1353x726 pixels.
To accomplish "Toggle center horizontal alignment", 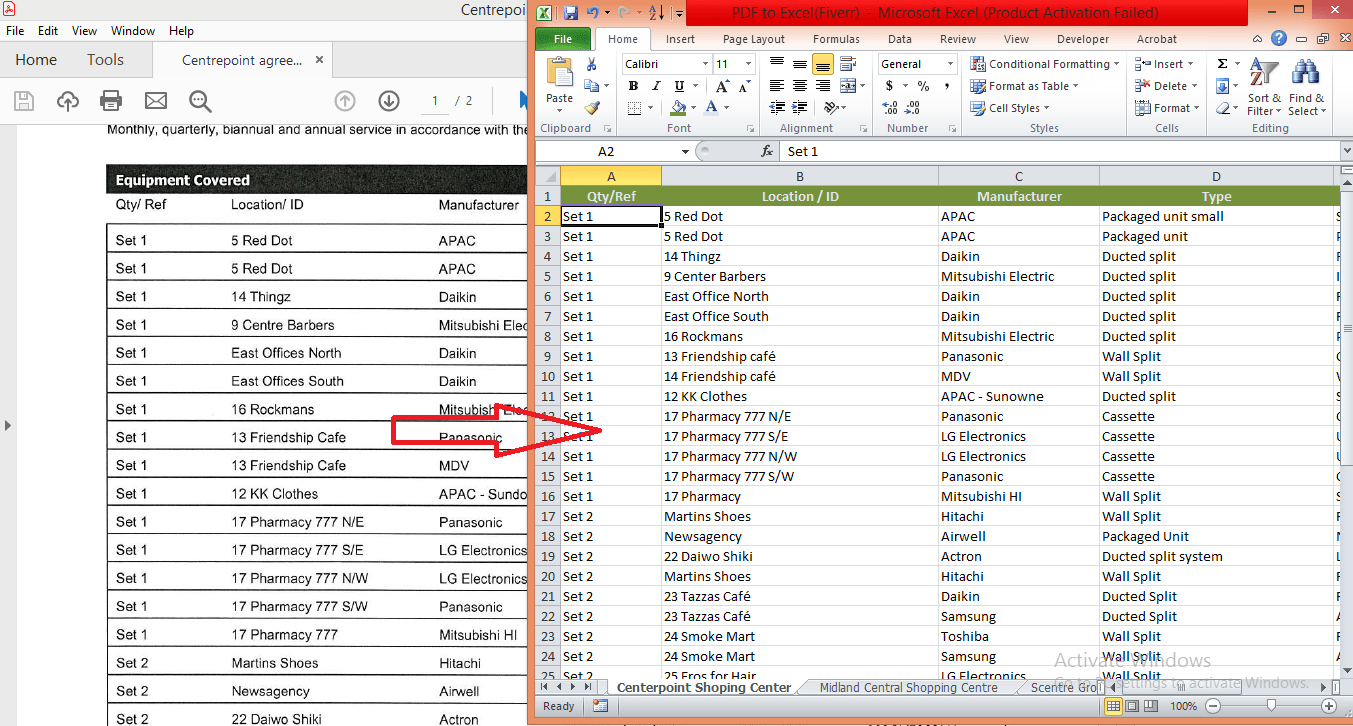I will click(799, 86).
